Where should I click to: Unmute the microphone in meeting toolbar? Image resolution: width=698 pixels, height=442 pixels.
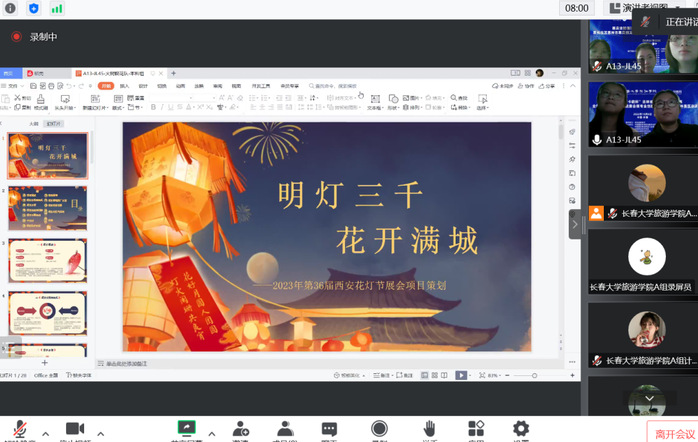pos(18,429)
